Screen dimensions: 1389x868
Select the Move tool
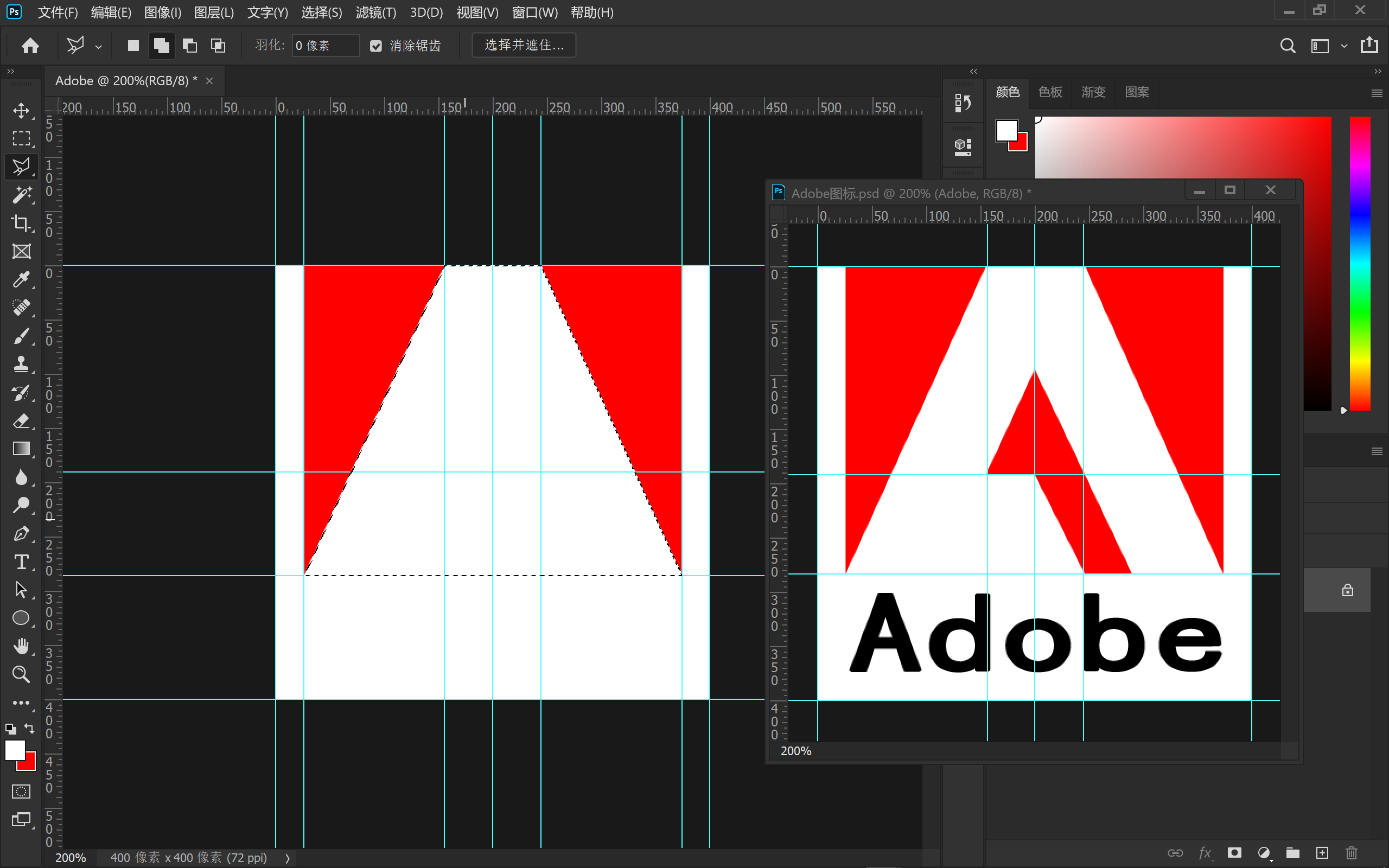coord(21,110)
